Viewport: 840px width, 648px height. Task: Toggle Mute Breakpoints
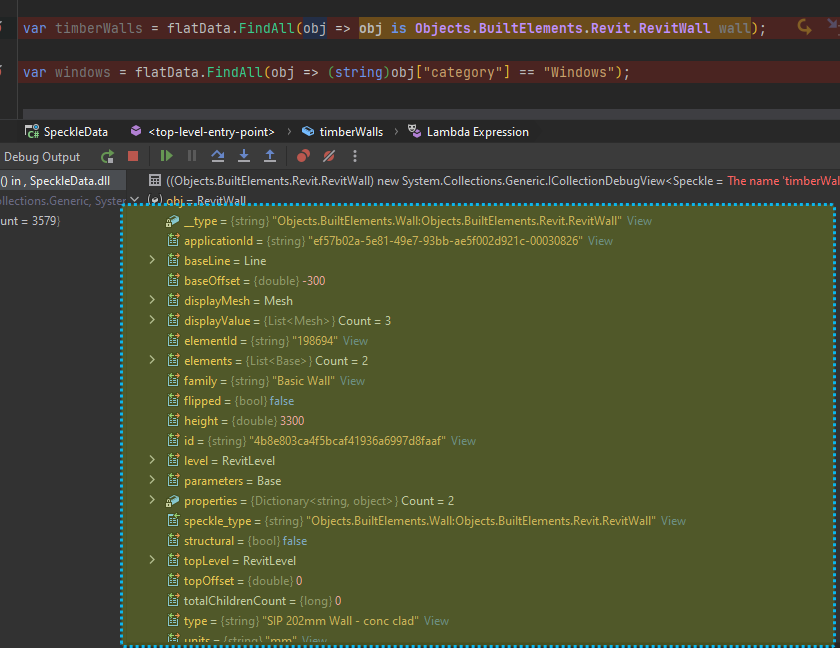click(329, 157)
